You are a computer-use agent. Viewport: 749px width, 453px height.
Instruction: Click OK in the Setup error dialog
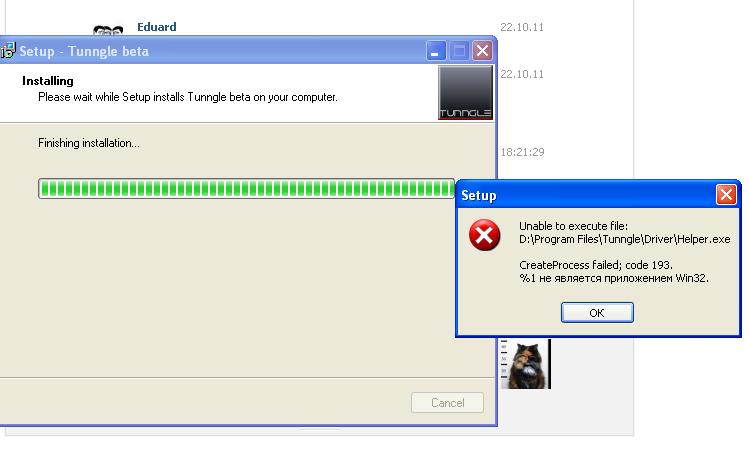(x=597, y=313)
